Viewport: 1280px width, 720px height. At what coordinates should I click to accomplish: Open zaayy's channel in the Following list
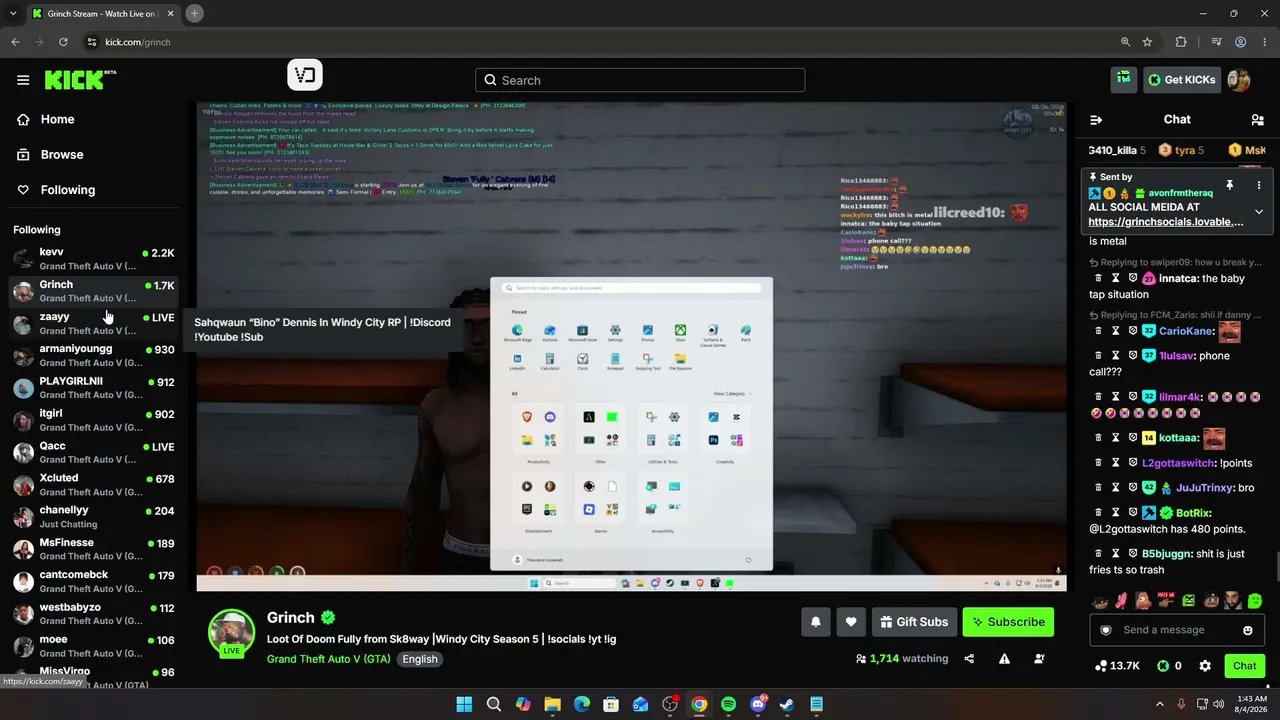pyautogui.click(x=94, y=323)
